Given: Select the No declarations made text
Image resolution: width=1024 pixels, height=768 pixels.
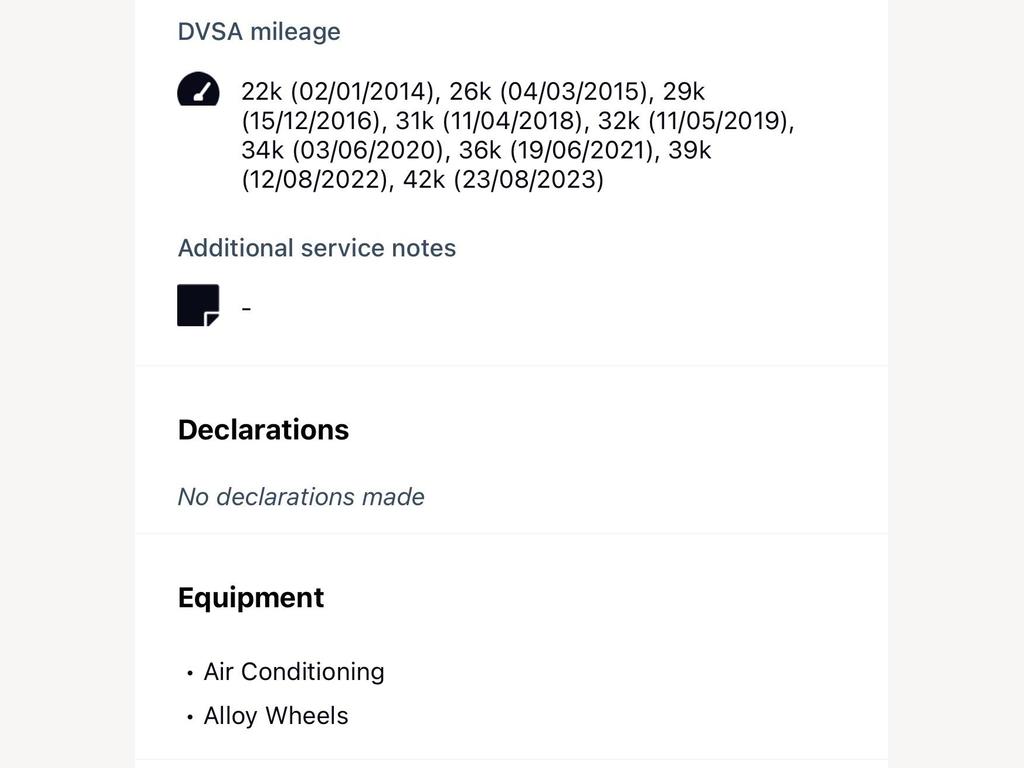Looking at the screenshot, I should pyautogui.click(x=301, y=497).
